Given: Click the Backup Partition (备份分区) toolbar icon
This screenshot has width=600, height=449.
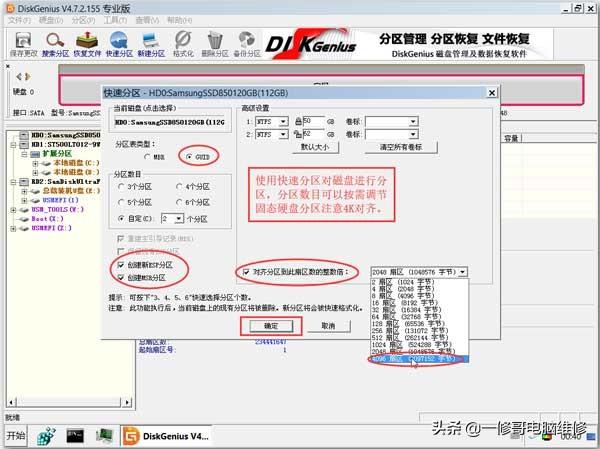Looking at the screenshot, I should pos(247,44).
